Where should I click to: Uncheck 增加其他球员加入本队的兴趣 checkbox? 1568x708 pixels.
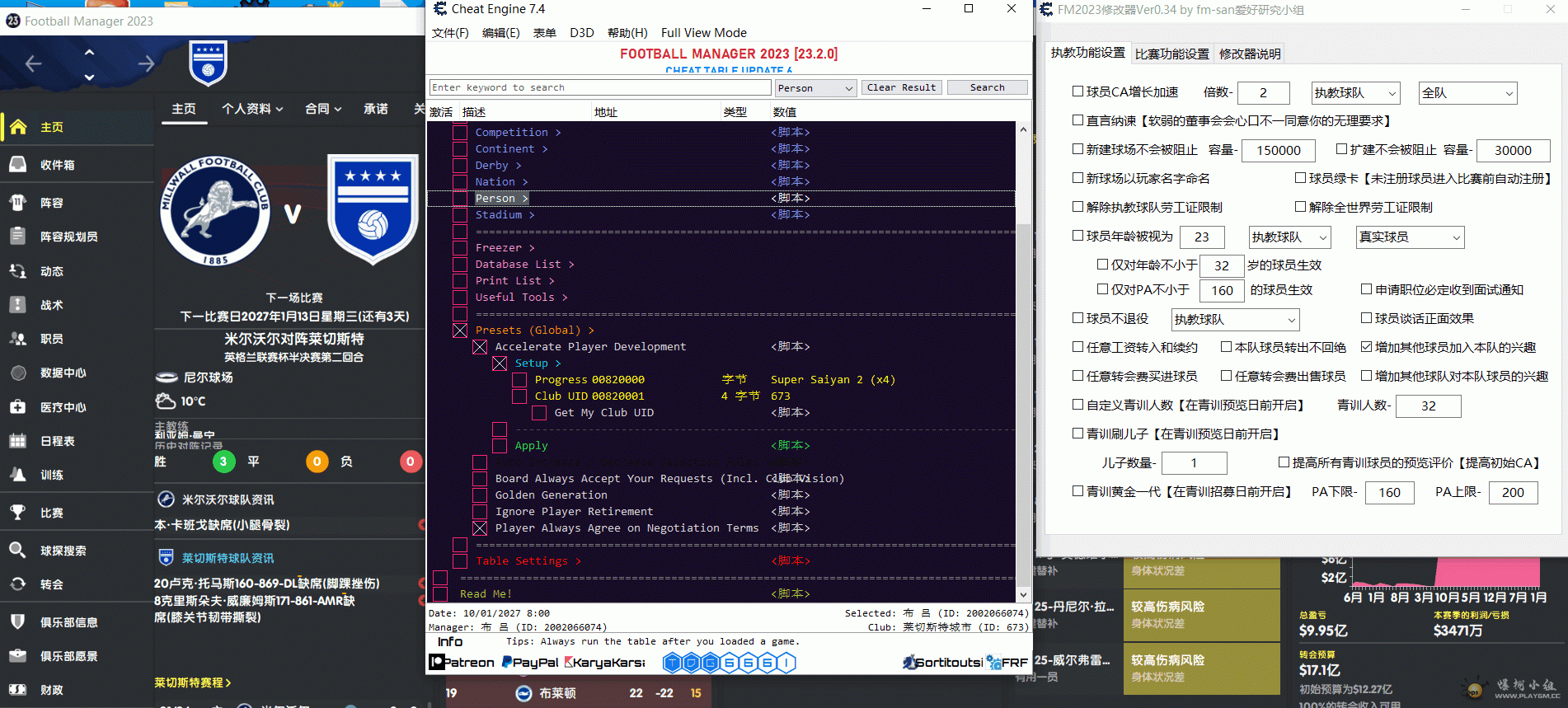1366,347
